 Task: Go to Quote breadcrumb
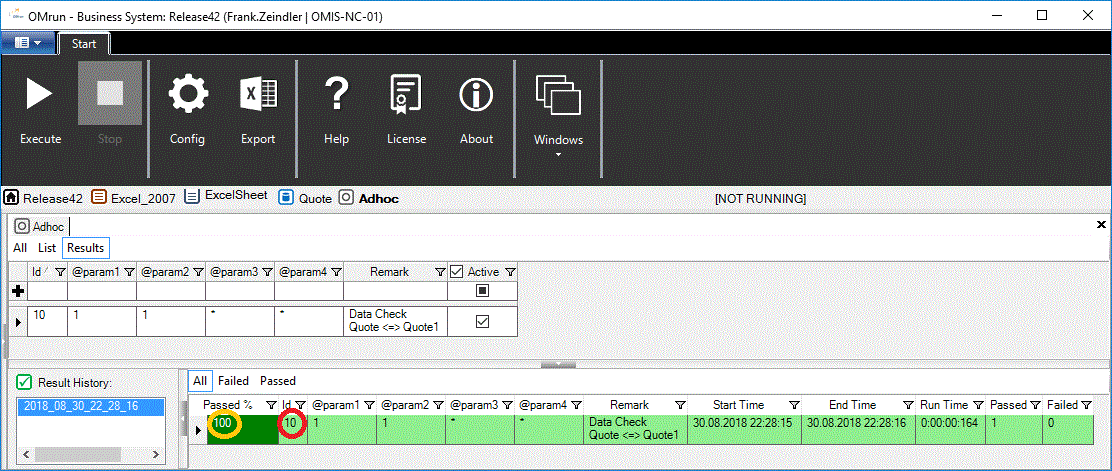click(305, 198)
